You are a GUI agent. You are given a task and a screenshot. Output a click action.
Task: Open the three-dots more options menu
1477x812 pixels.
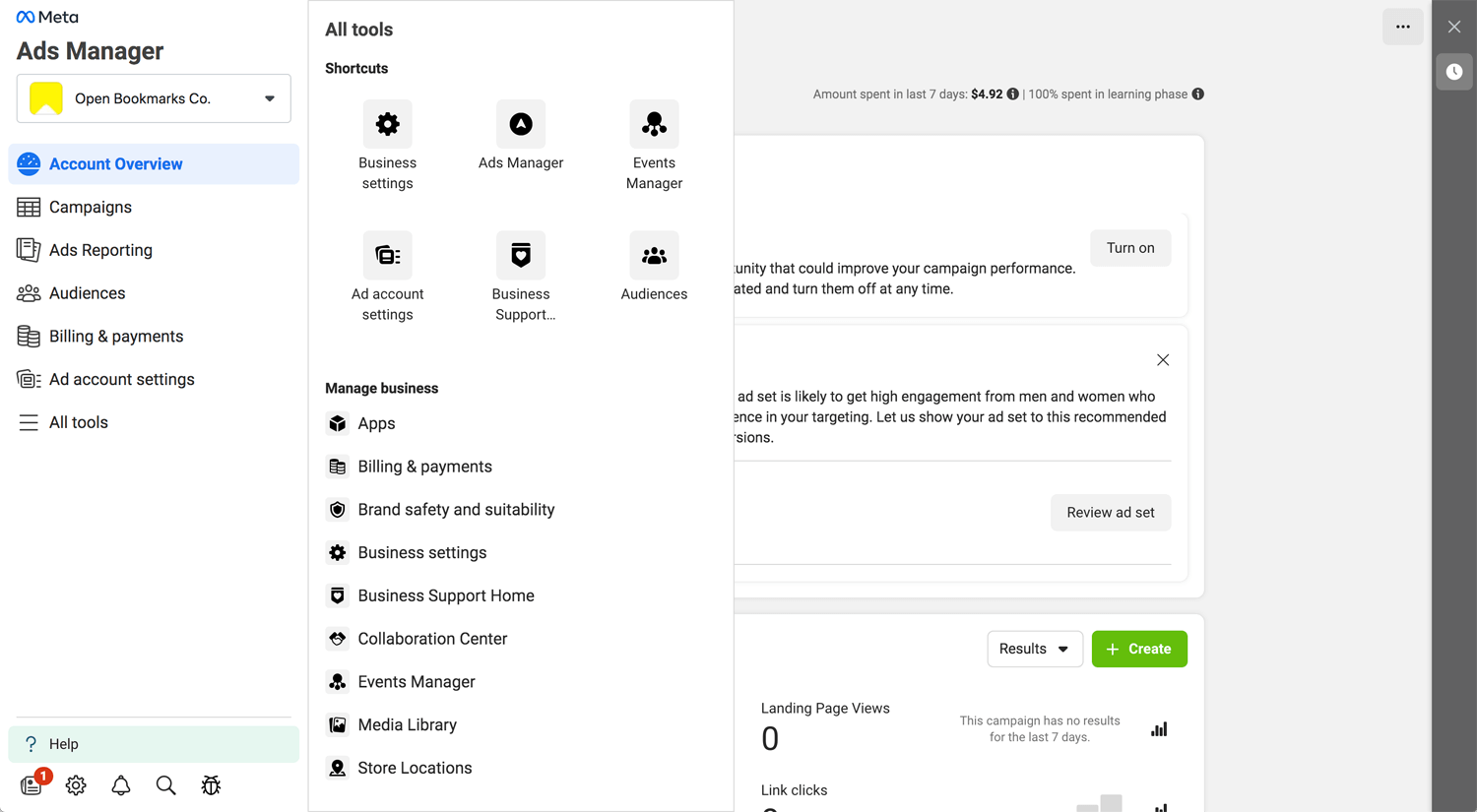click(x=1403, y=27)
